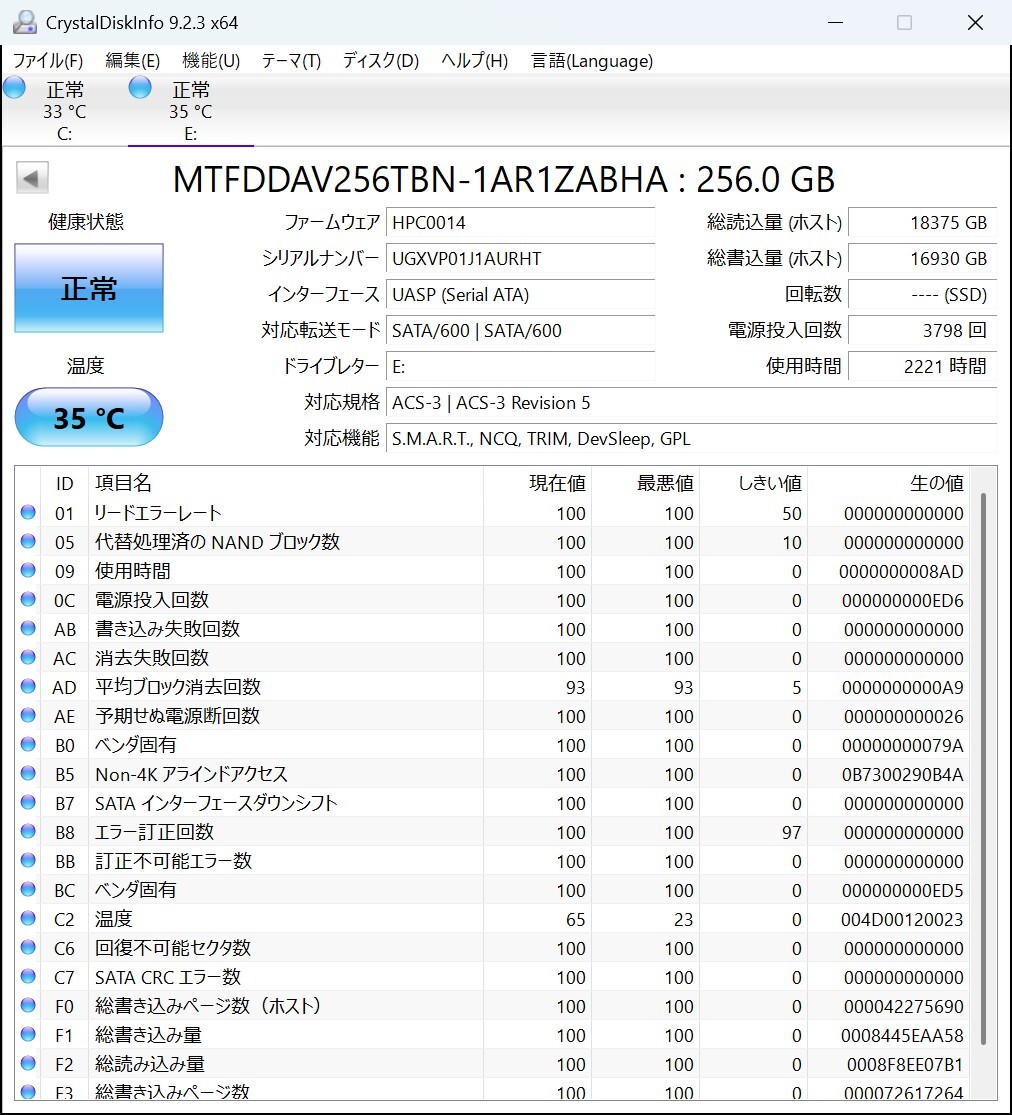The height and width of the screenshot is (1115, 1012).
Task: Click status orb for C6 回復不可能セクタ数 row
Action: click(28, 947)
